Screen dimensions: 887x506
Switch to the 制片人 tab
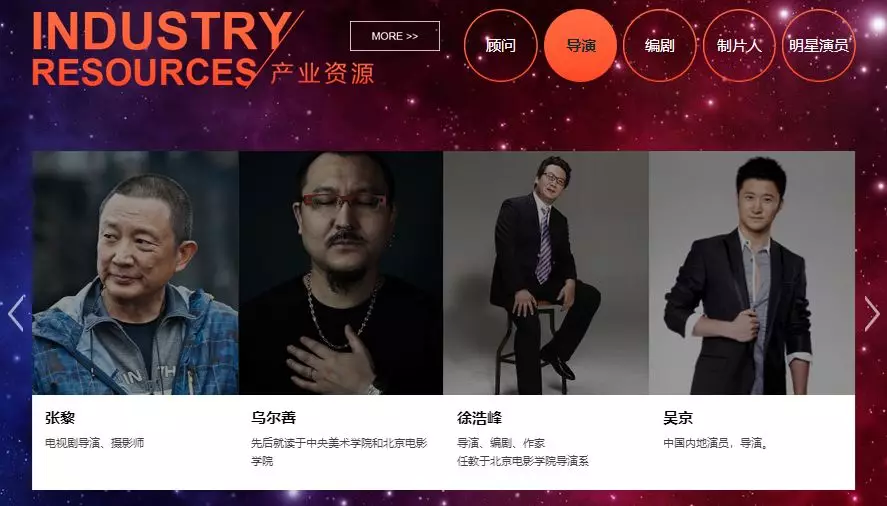pos(739,45)
